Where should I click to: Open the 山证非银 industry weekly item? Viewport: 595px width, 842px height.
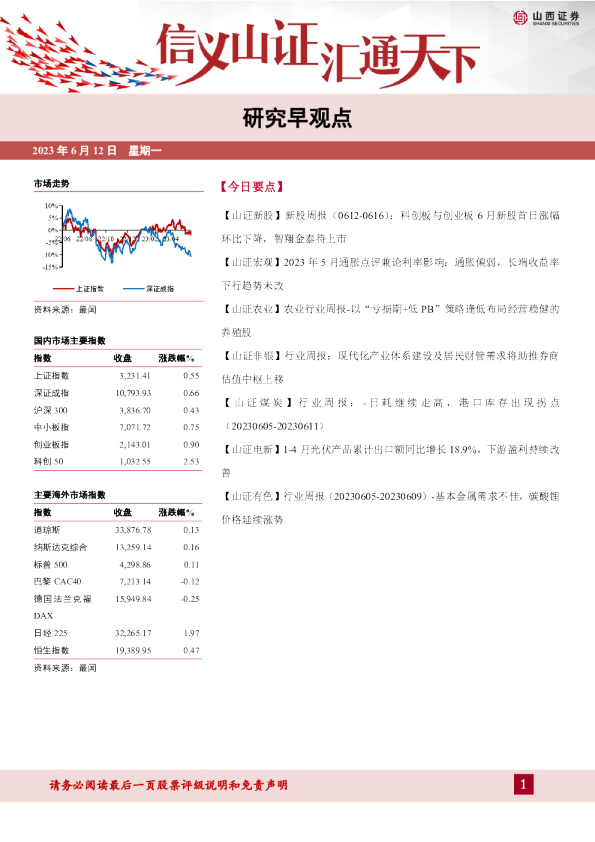click(390, 367)
